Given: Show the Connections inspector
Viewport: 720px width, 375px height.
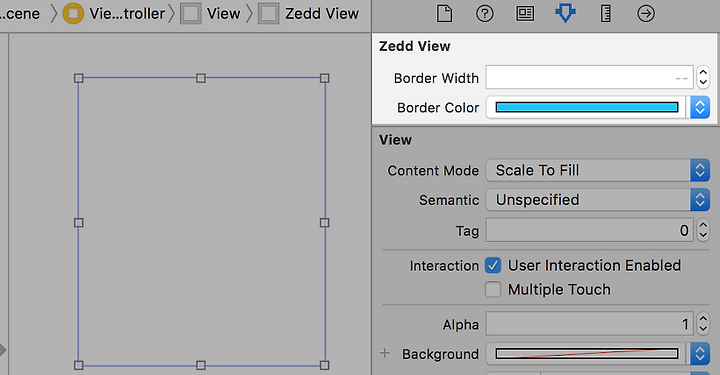Looking at the screenshot, I should [646, 14].
